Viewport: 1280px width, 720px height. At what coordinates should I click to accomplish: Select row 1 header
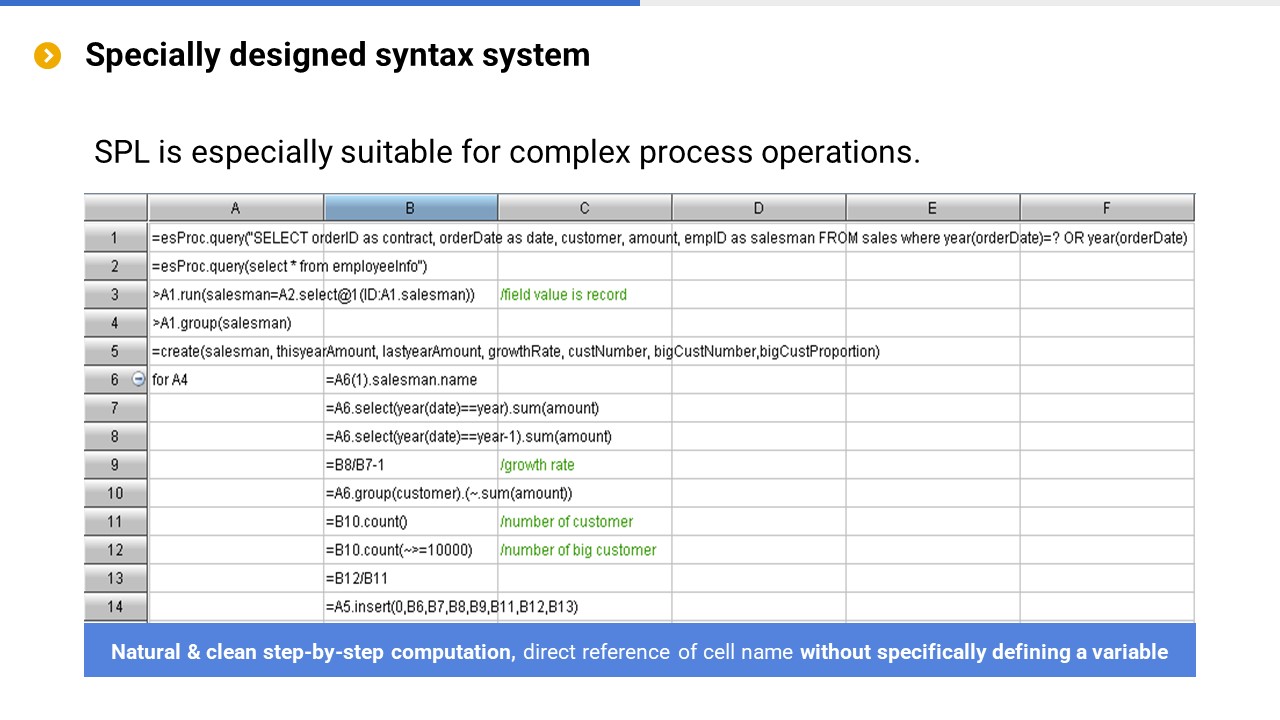click(x=115, y=238)
